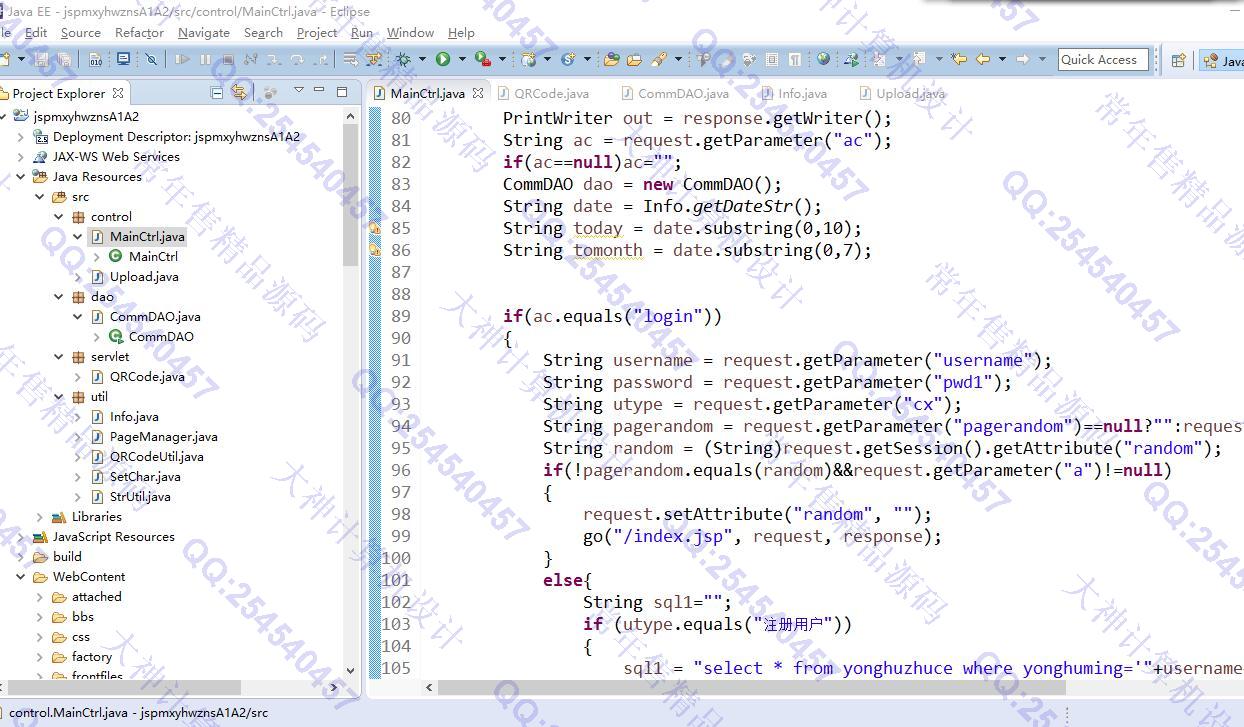This screenshot has height=727, width=1244.
Task: Minimize the Project Explorer panel
Action: [x=319, y=91]
